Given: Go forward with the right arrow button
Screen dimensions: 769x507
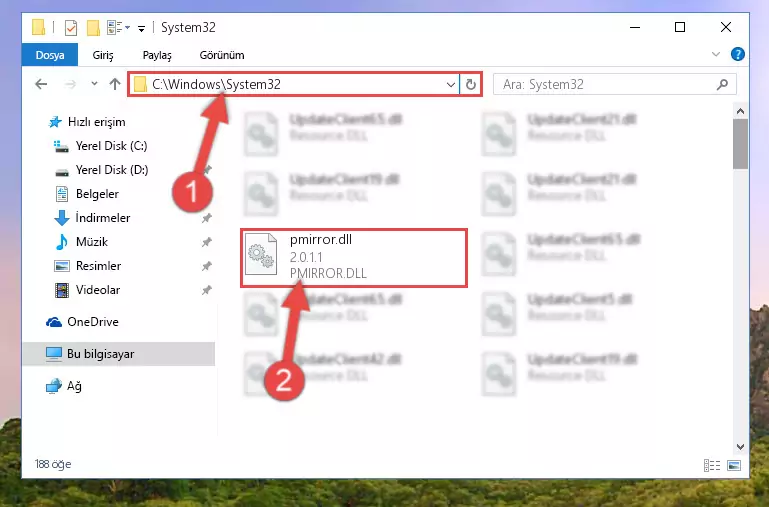Looking at the screenshot, I should point(71,84).
